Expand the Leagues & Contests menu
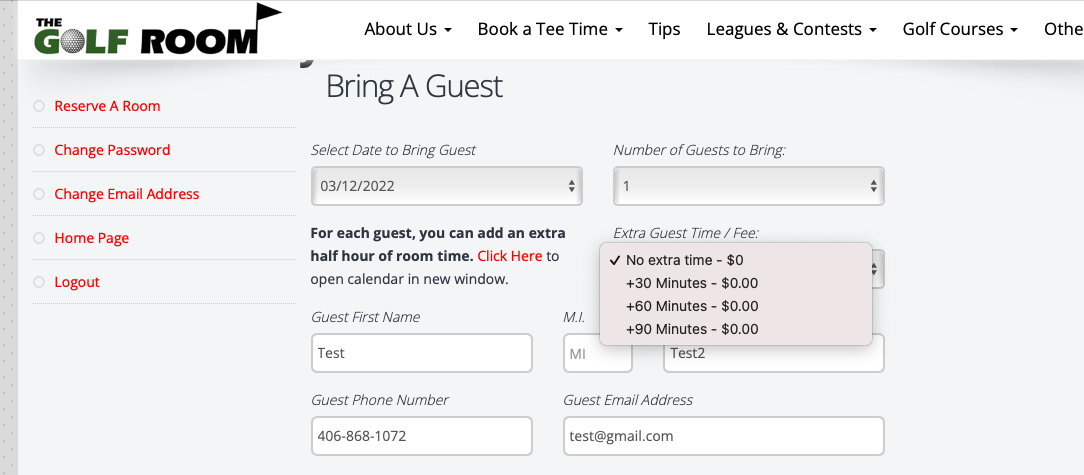1084x475 pixels. tap(792, 29)
